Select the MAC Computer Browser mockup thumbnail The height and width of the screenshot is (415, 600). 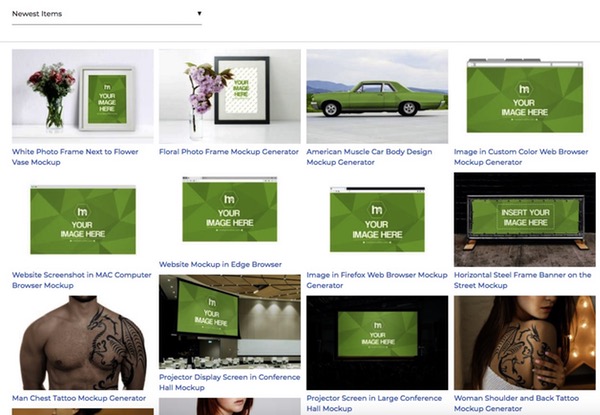82,219
